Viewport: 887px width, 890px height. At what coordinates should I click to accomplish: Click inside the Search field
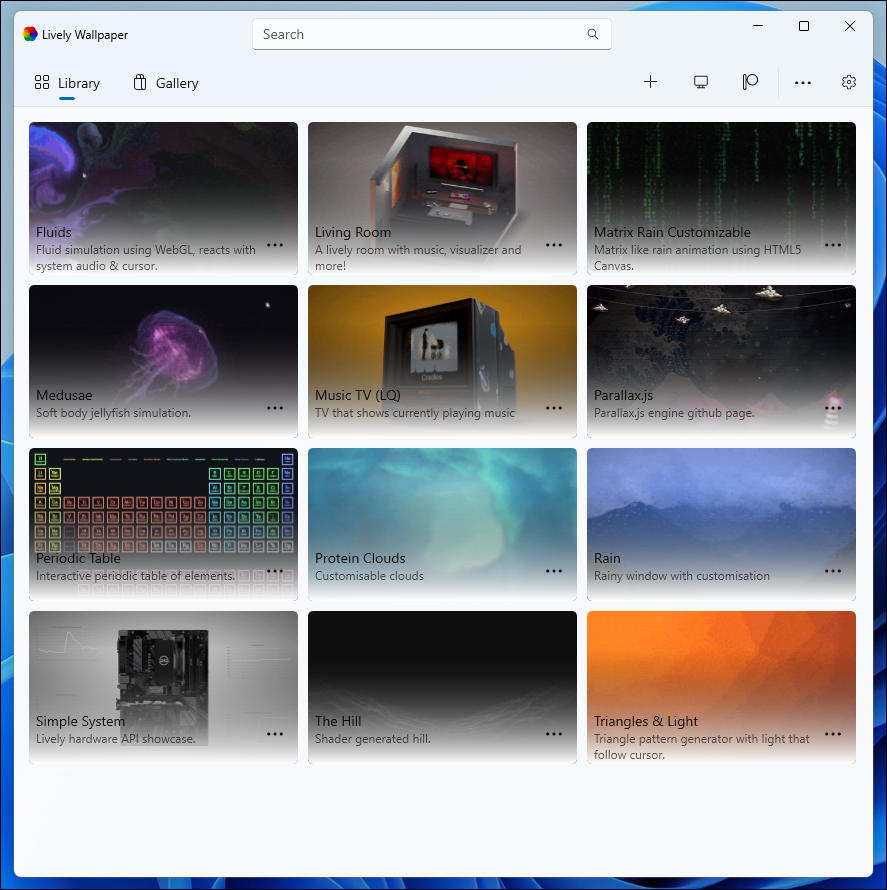pyautogui.click(x=432, y=34)
